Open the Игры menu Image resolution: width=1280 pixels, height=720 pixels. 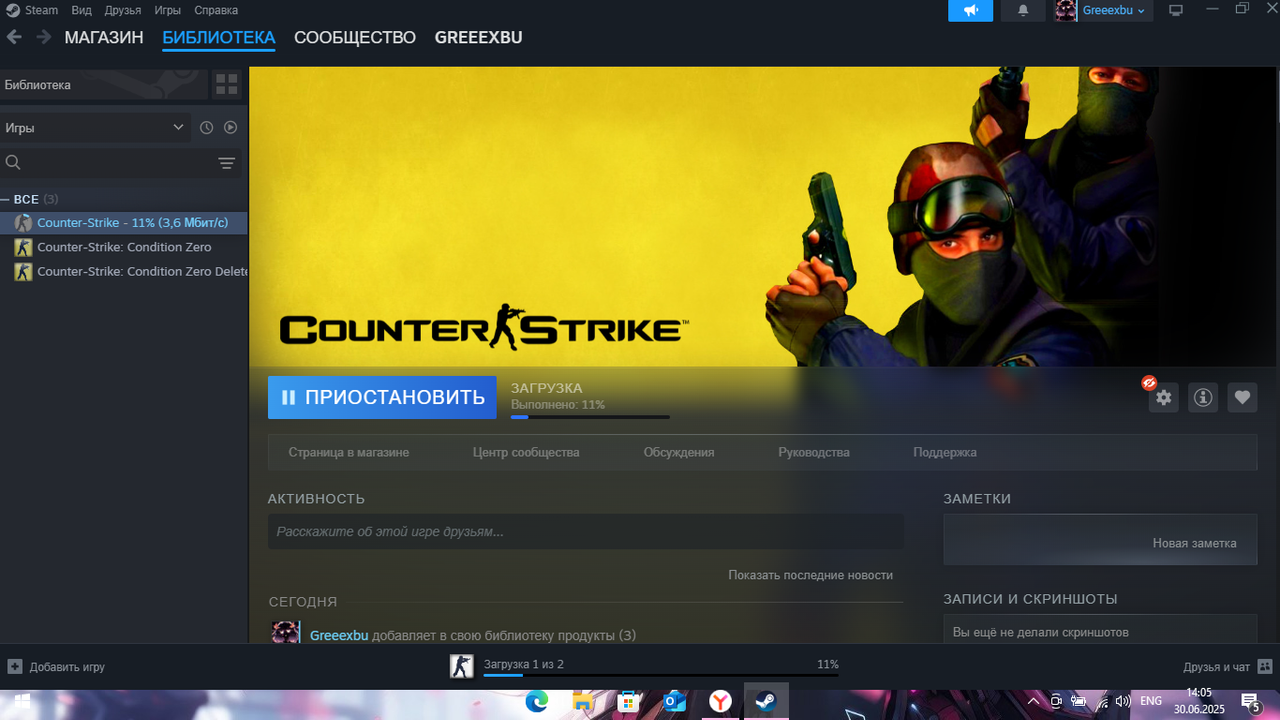click(x=168, y=10)
